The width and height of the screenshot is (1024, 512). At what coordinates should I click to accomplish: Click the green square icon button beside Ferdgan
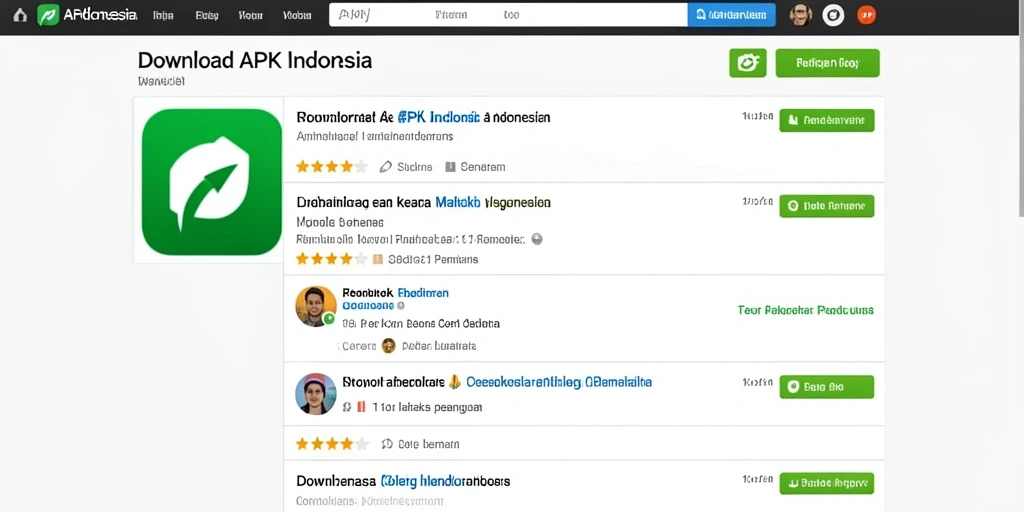(x=748, y=63)
